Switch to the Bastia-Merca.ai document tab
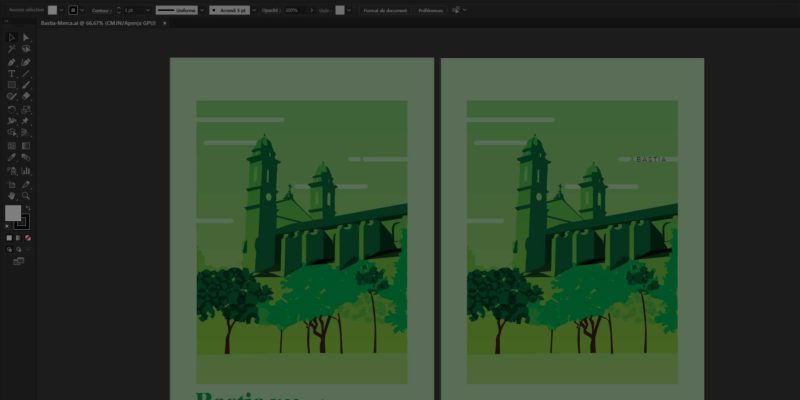Image resolution: width=800 pixels, height=400 pixels. (98, 23)
